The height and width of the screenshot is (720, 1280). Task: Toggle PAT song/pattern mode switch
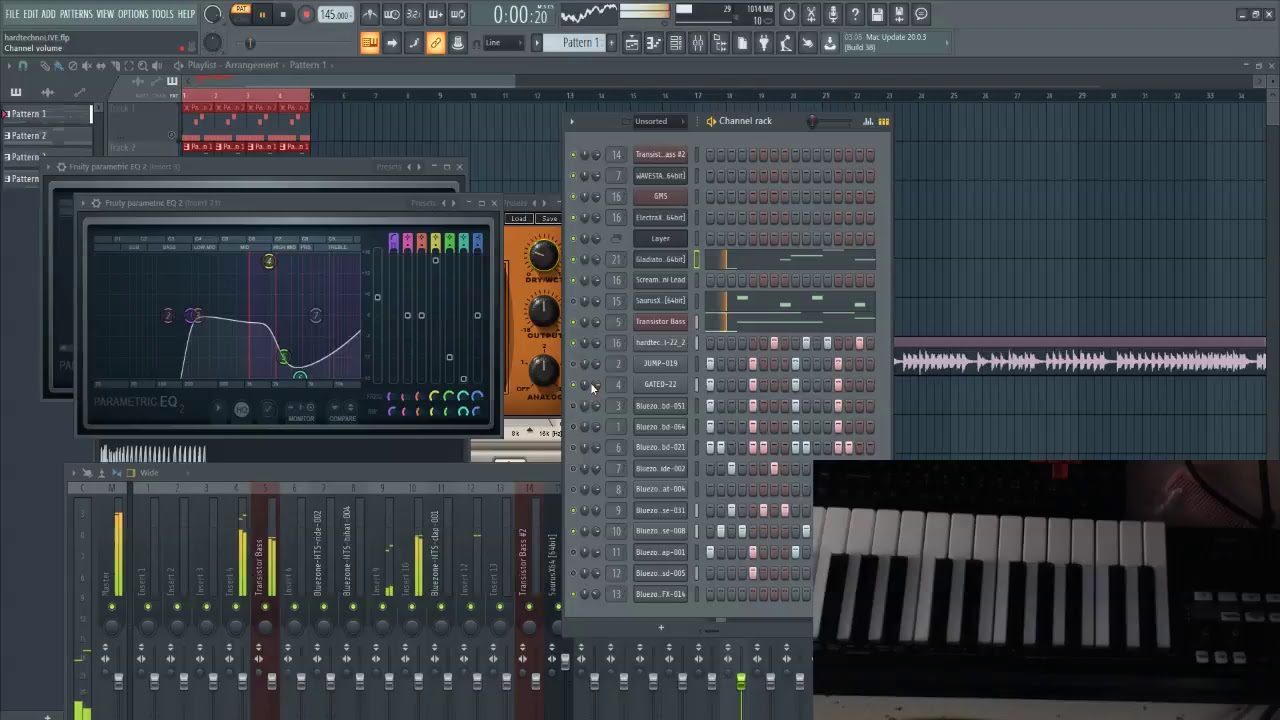coord(241,14)
